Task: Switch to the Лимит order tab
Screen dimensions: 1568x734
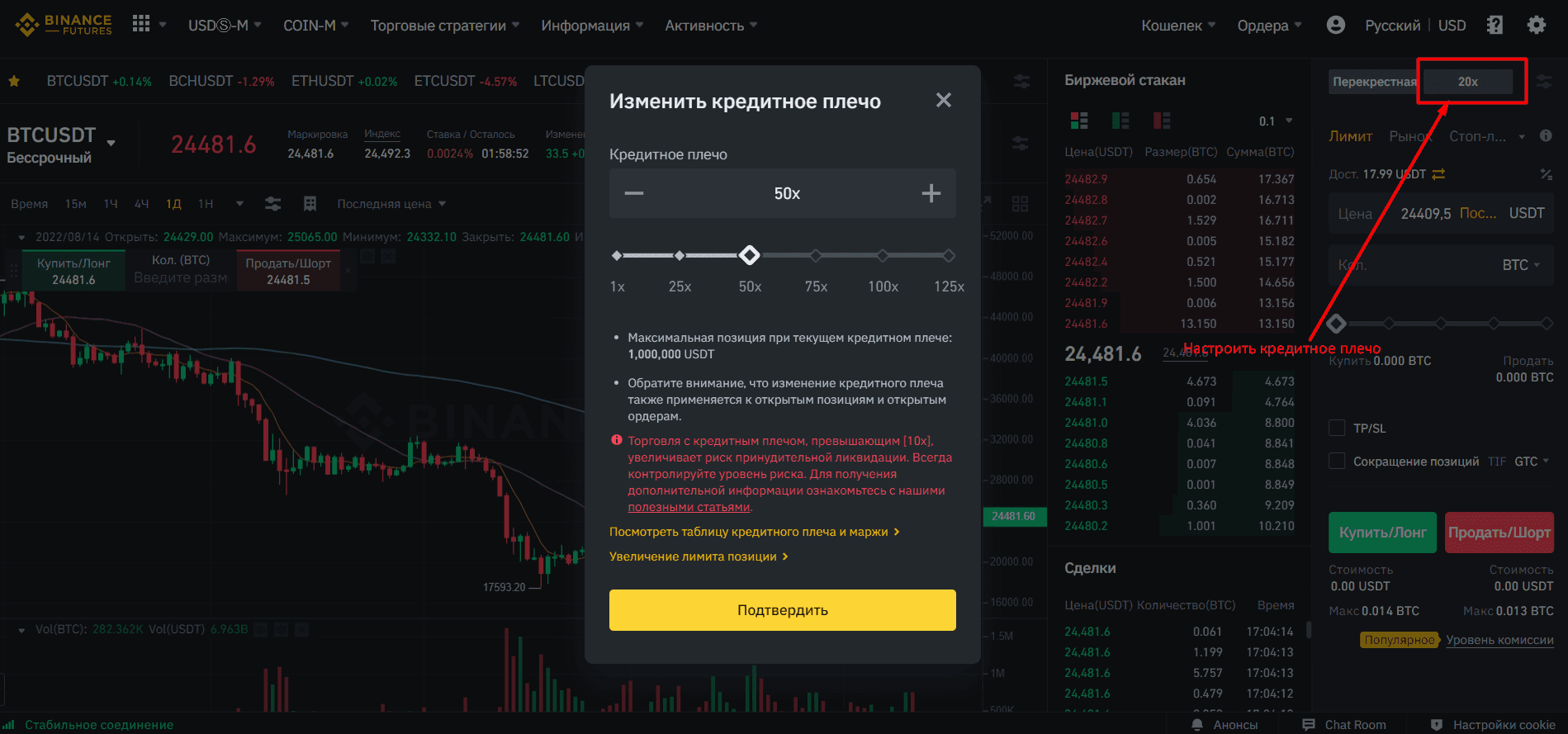Action: [x=1350, y=136]
